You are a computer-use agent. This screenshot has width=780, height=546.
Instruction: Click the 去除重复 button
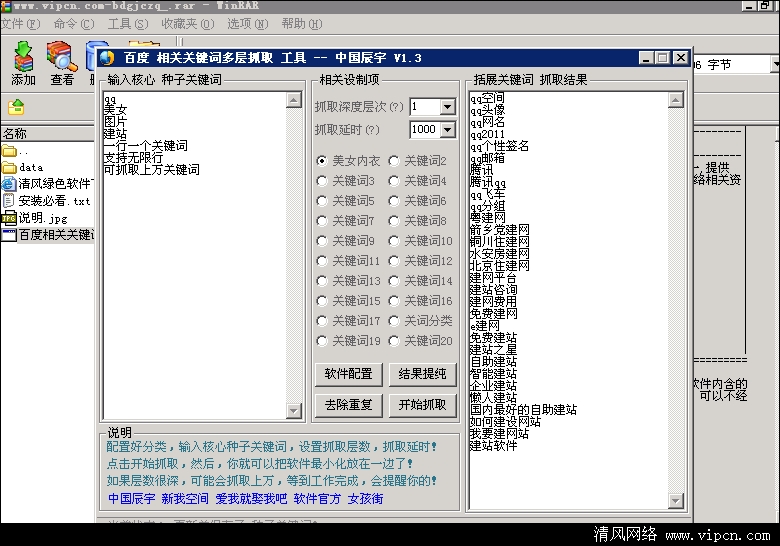point(349,405)
